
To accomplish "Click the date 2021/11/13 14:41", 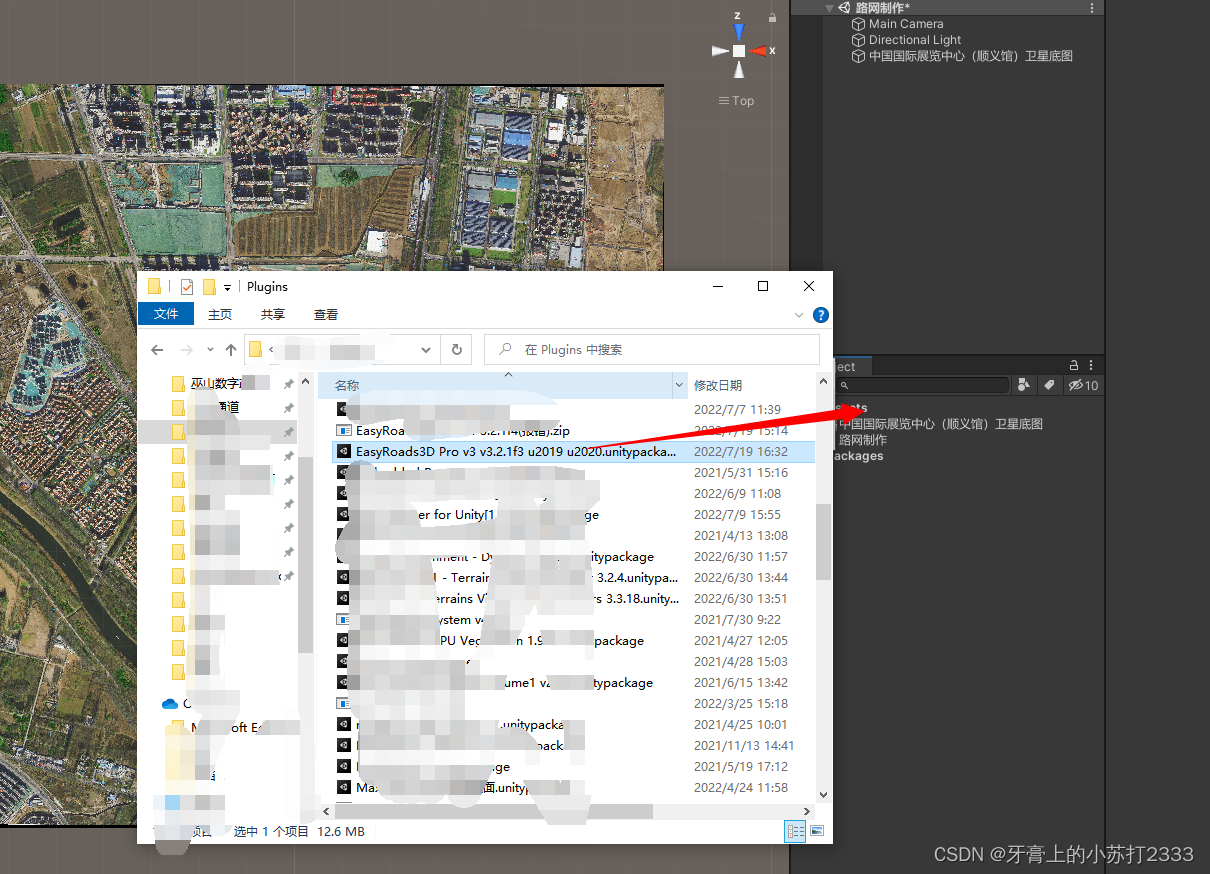I will click(744, 746).
